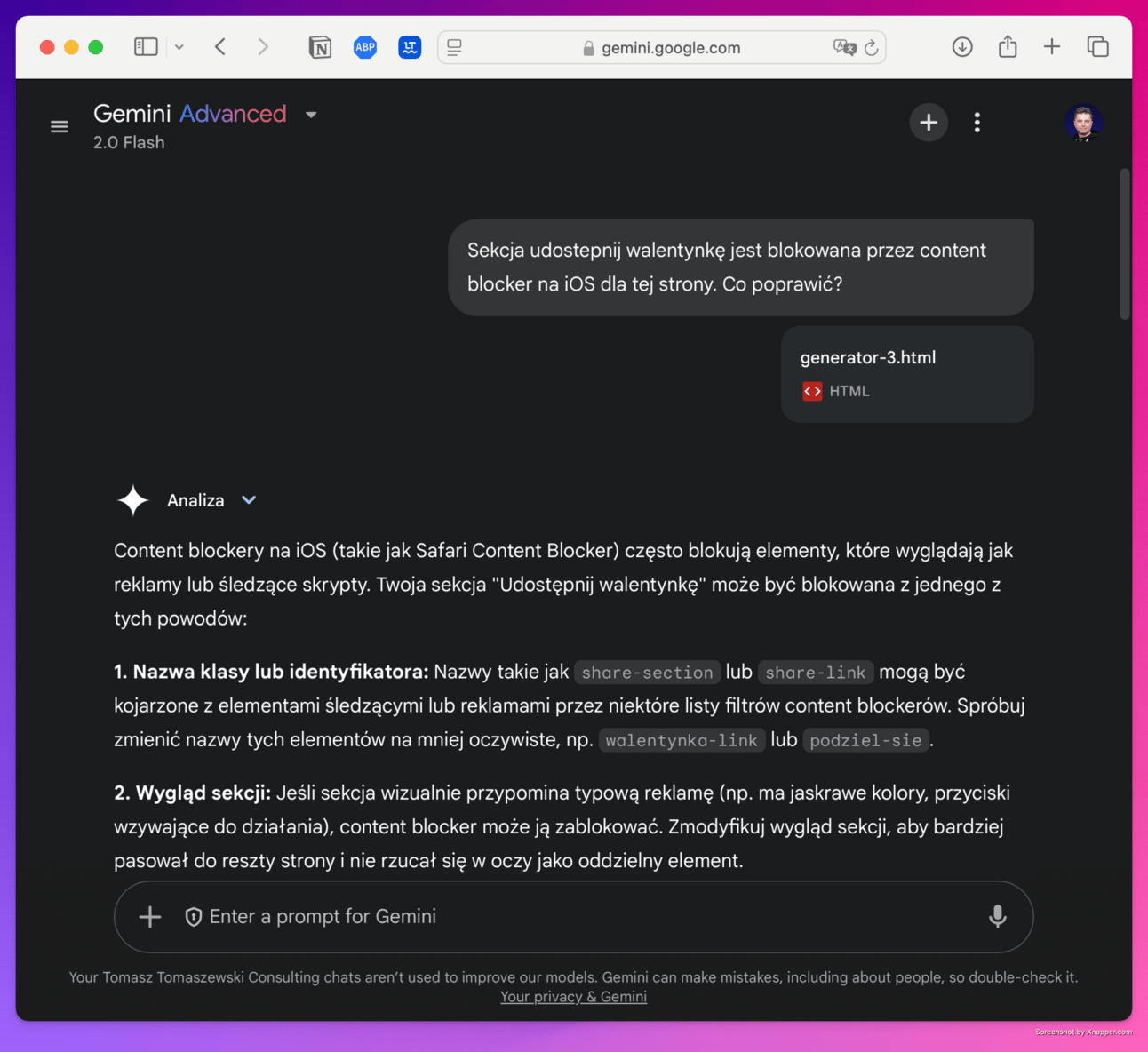Add a file with the prompt plus button
The width and height of the screenshot is (1148, 1052).
click(150, 917)
